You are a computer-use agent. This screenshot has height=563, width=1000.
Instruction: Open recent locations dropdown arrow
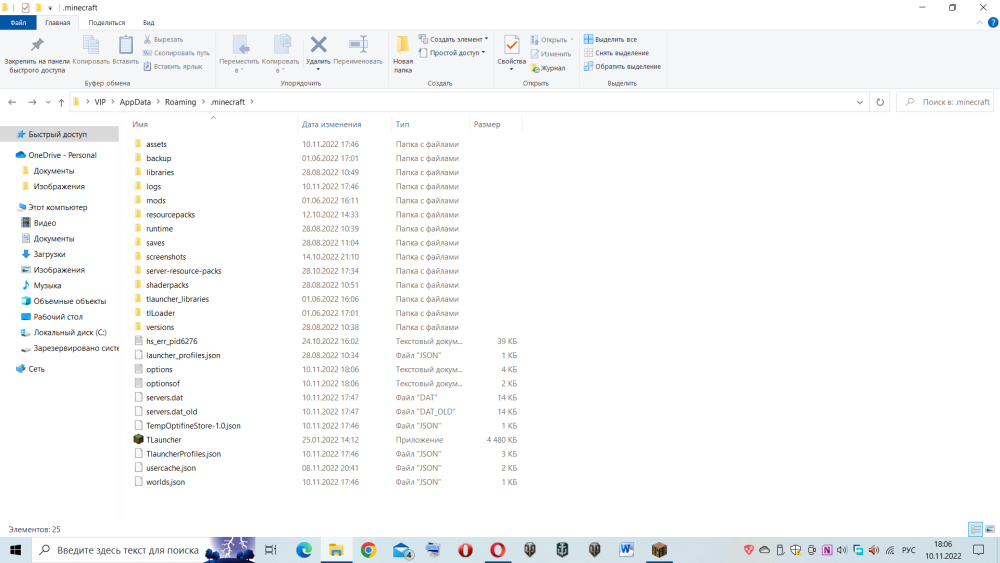[x=48, y=102]
